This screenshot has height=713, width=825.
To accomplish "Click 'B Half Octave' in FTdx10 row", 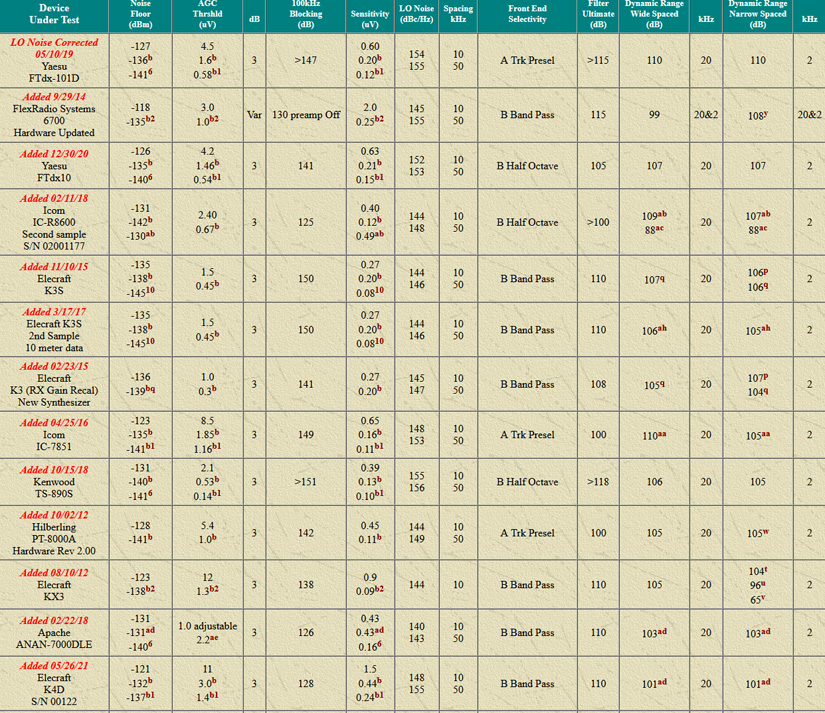I will [x=527, y=166].
